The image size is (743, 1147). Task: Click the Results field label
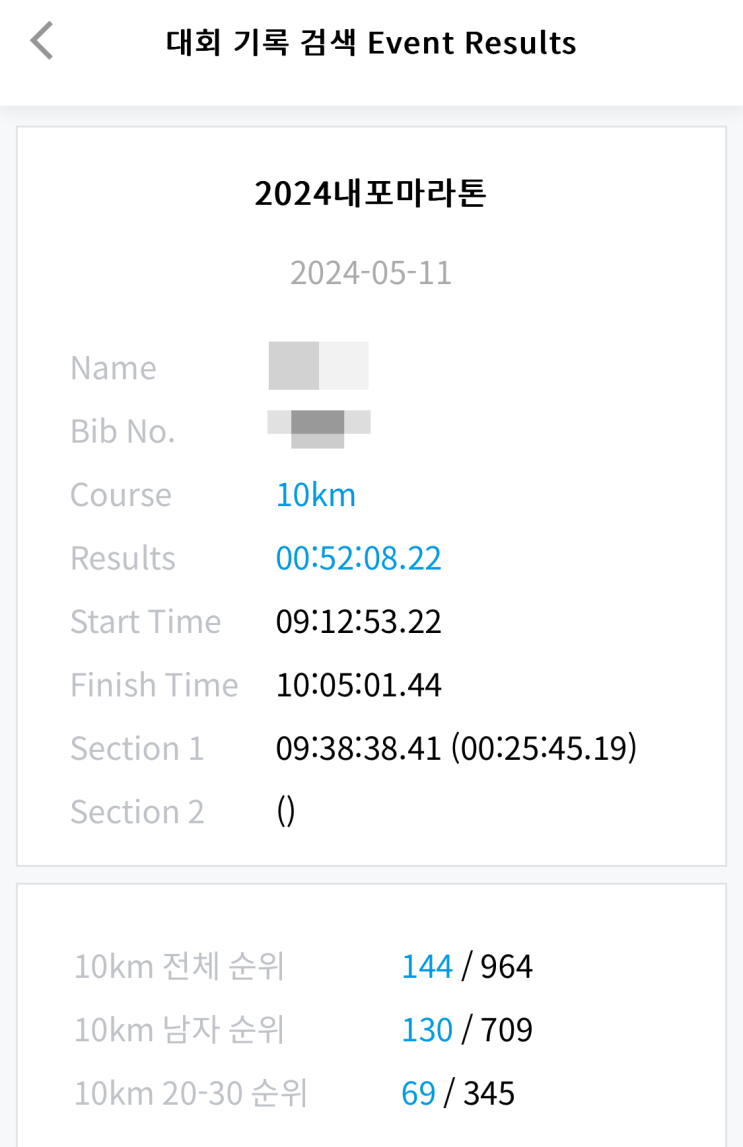click(123, 558)
